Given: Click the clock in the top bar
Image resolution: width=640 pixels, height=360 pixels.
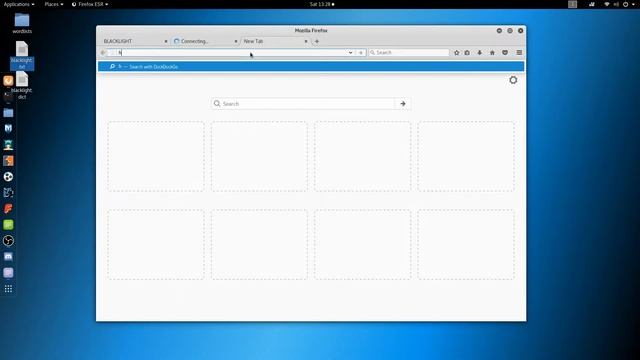Looking at the screenshot, I should 322,4.
